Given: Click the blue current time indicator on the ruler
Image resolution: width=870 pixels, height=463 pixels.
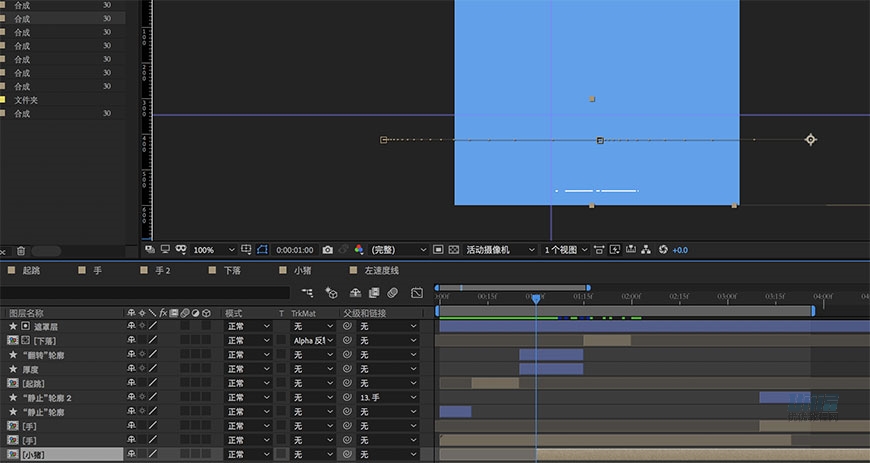Looking at the screenshot, I should [x=536, y=299].
